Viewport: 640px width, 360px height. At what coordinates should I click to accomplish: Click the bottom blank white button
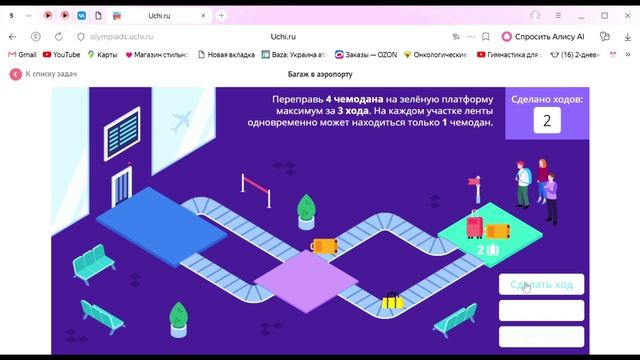pos(541,337)
